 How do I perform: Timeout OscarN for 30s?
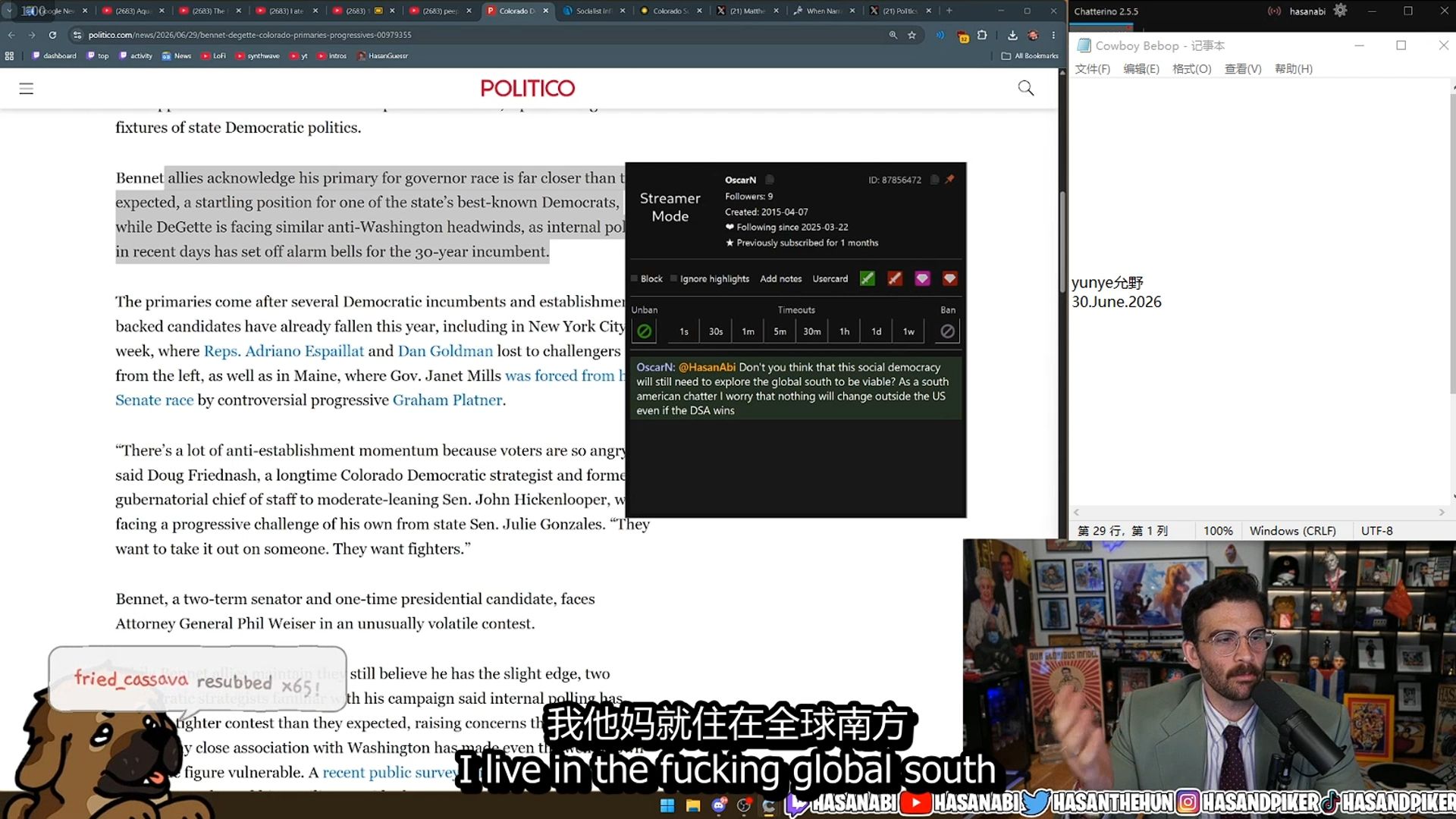click(x=716, y=331)
